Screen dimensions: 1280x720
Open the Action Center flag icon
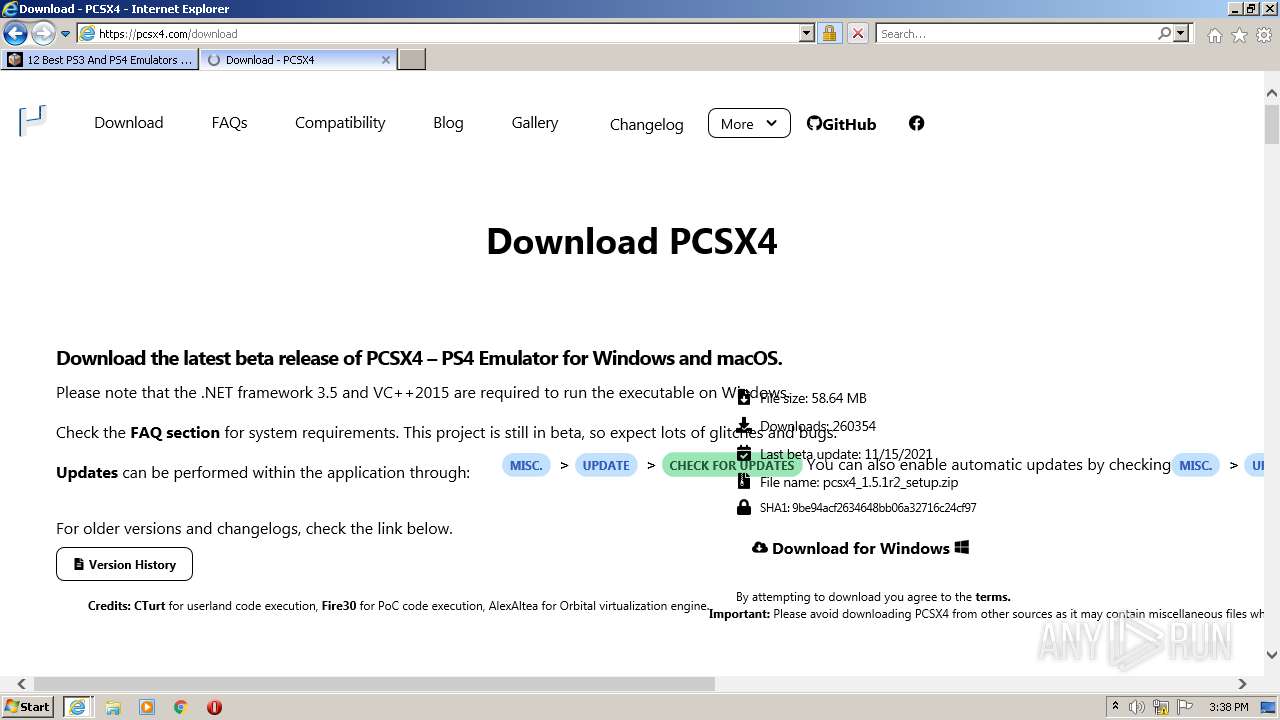[x=1186, y=707]
